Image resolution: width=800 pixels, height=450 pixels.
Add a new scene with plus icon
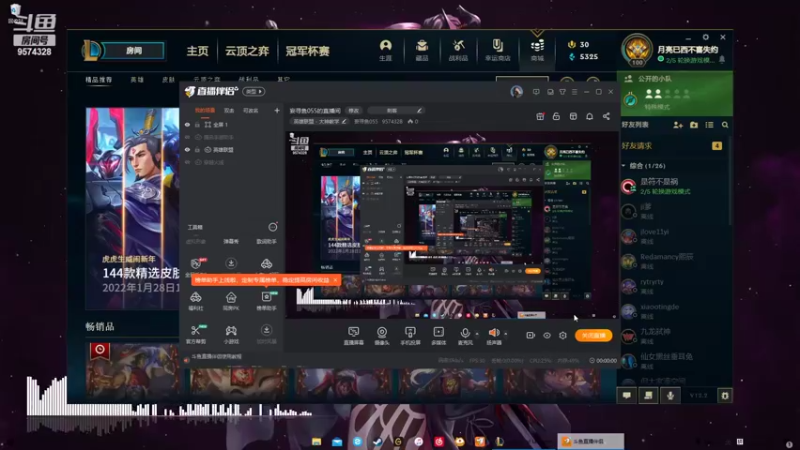click(277, 110)
